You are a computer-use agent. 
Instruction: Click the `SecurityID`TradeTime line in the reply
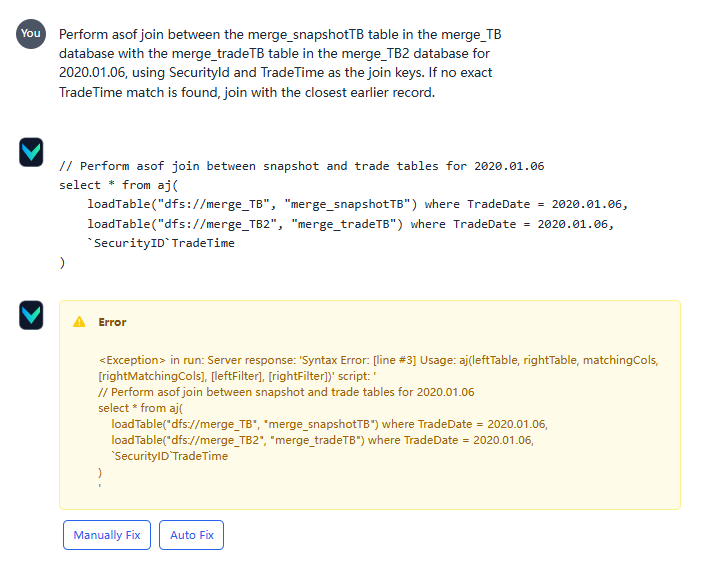[161, 243]
